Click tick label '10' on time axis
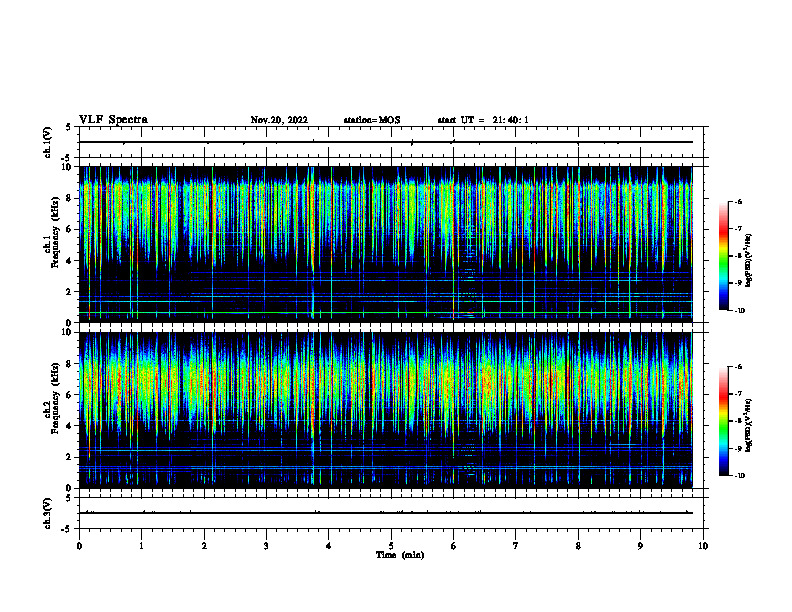The width and height of the screenshot is (792, 612). pos(703,546)
